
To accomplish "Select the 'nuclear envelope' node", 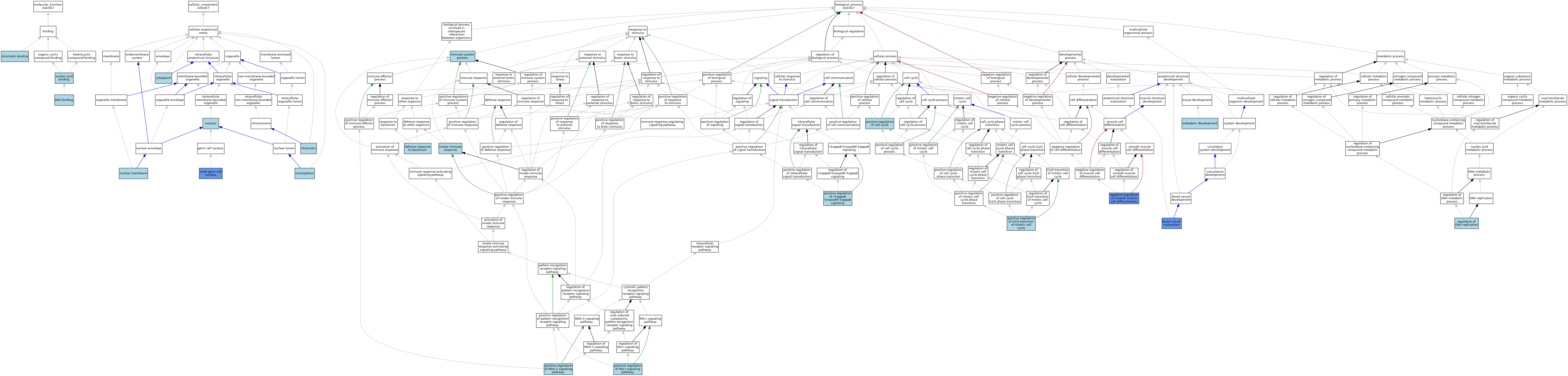I will [149, 148].
